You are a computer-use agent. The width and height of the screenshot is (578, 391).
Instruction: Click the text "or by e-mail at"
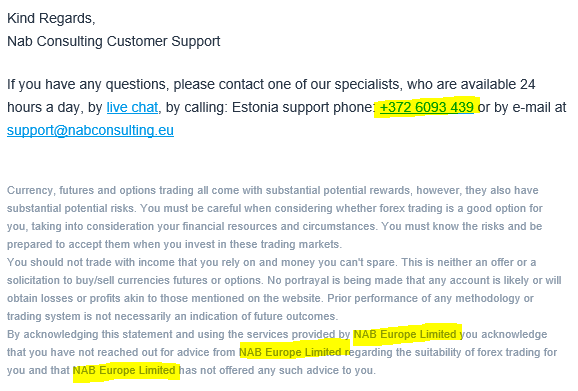click(522, 107)
